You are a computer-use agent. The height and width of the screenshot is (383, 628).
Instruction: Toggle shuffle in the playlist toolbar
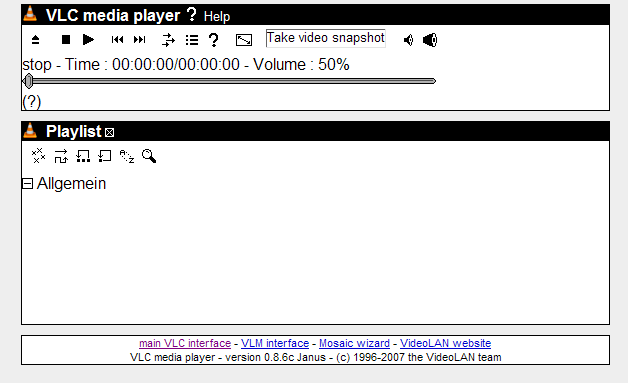tap(61, 156)
